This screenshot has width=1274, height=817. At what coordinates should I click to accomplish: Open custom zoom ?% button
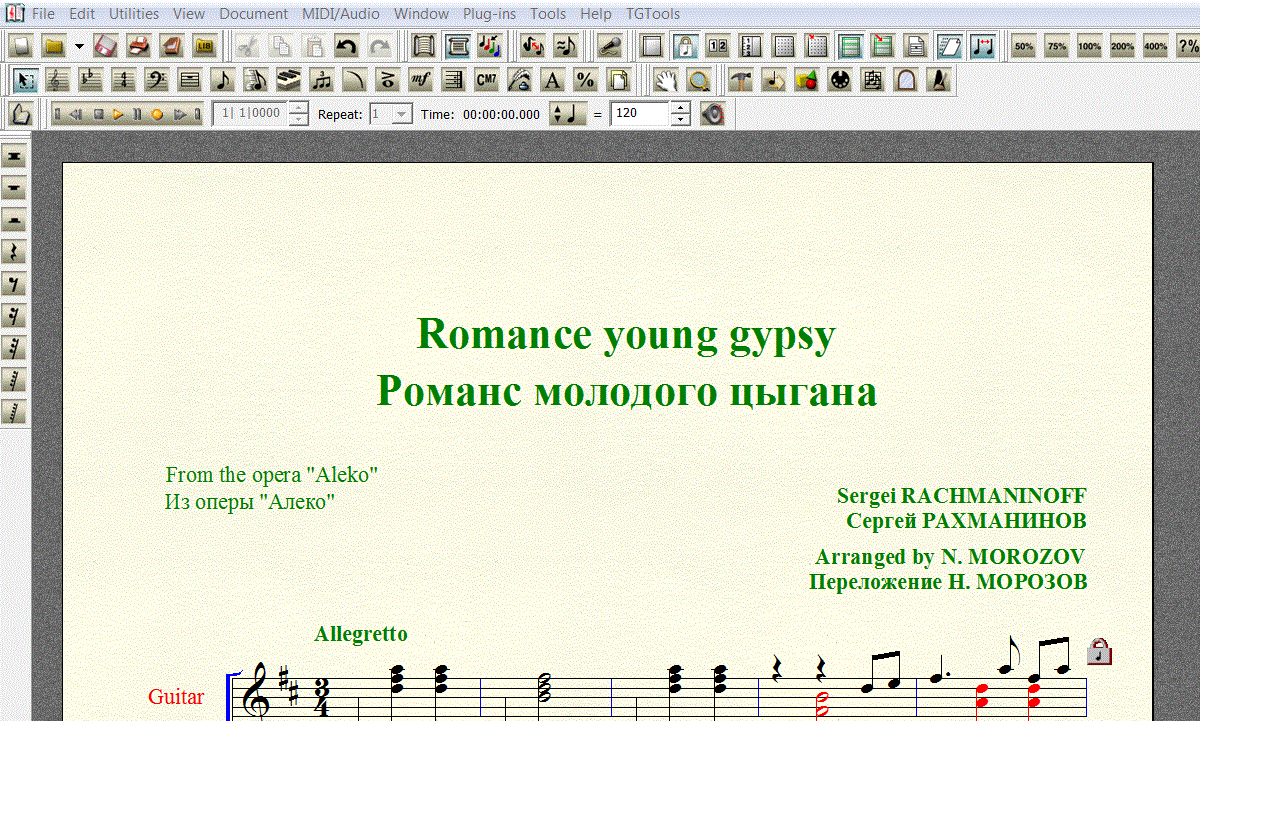coord(1188,46)
